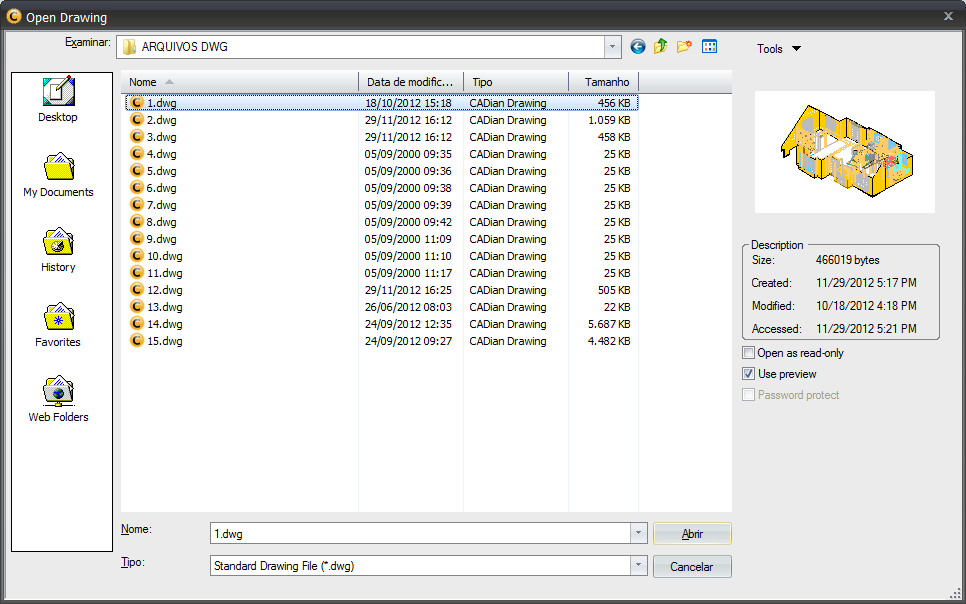
Task: Click the icon of 7.dwg
Action: [x=137, y=205]
